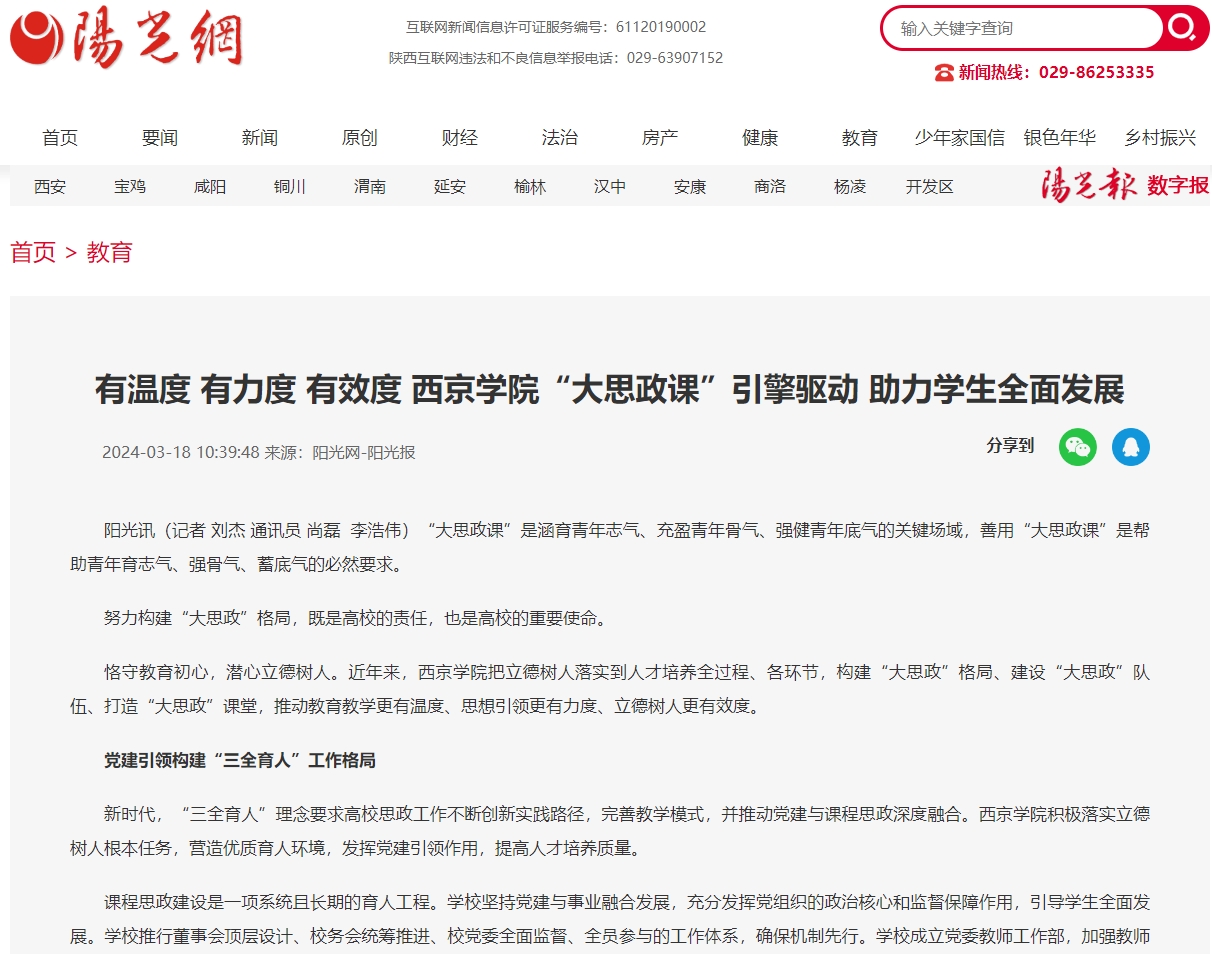Open the 少年家国信 section

(960, 138)
